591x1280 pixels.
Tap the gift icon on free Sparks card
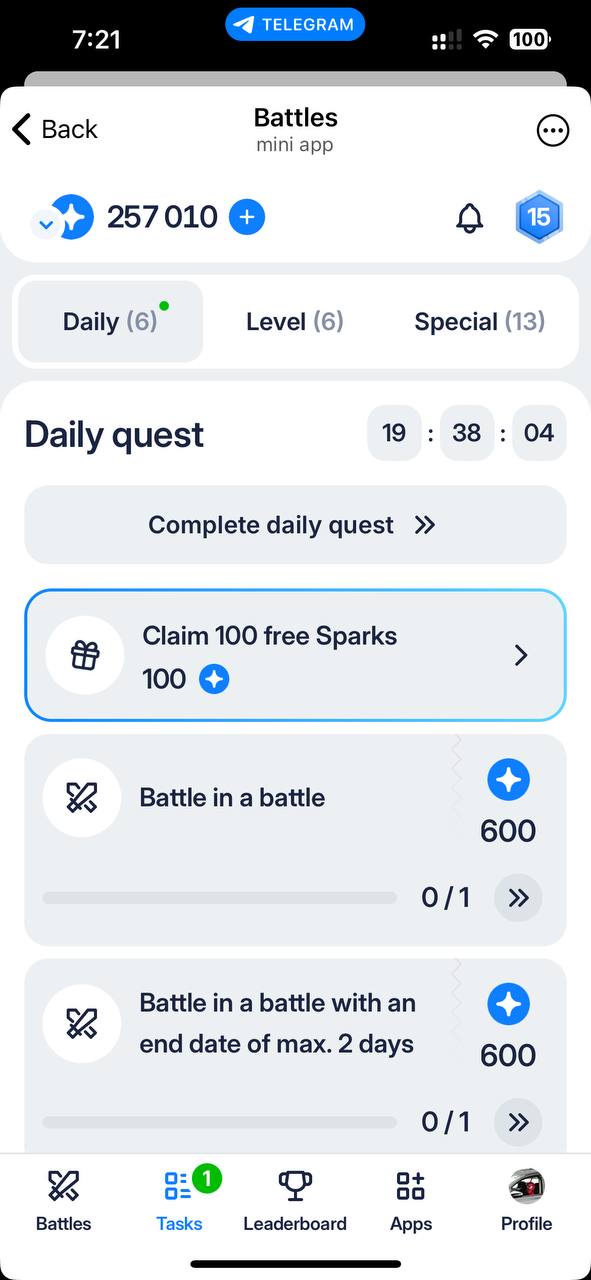pyautogui.click(x=85, y=656)
